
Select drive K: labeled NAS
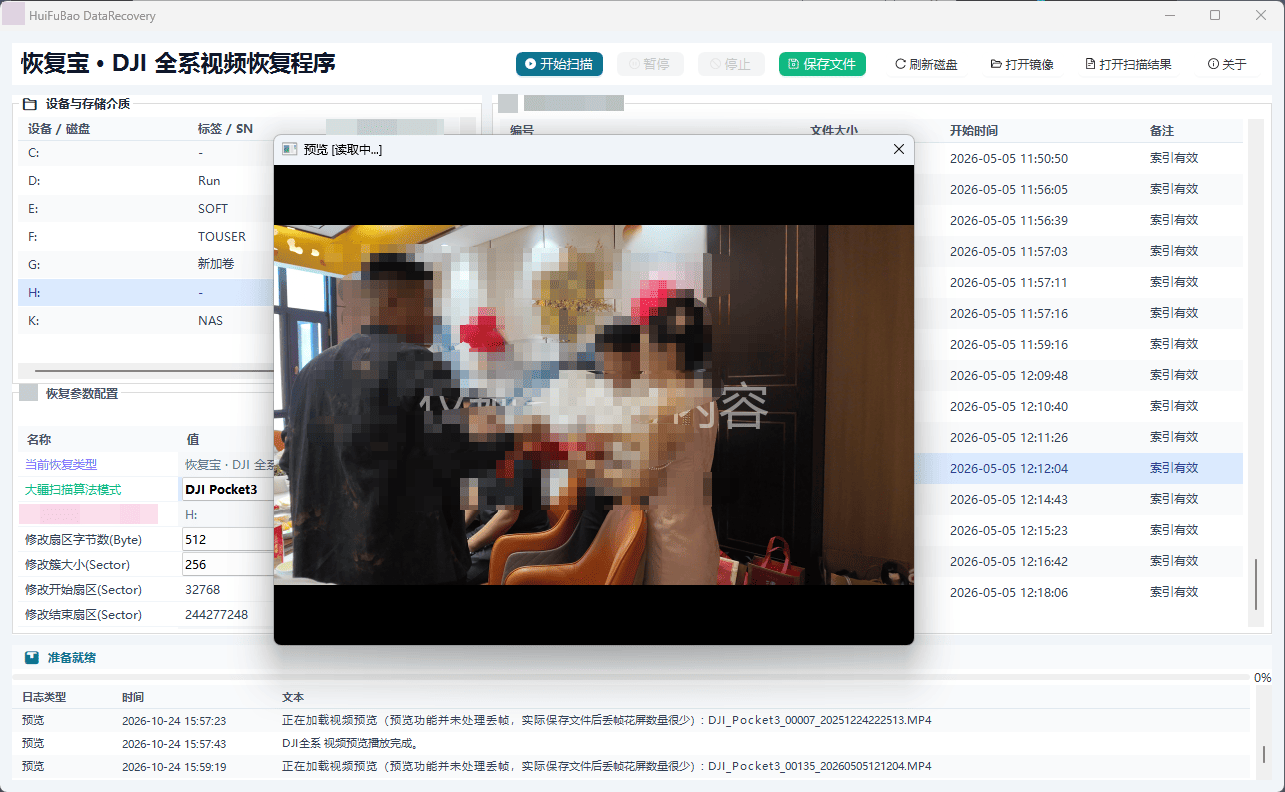pyautogui.click(x=146, y=321)
